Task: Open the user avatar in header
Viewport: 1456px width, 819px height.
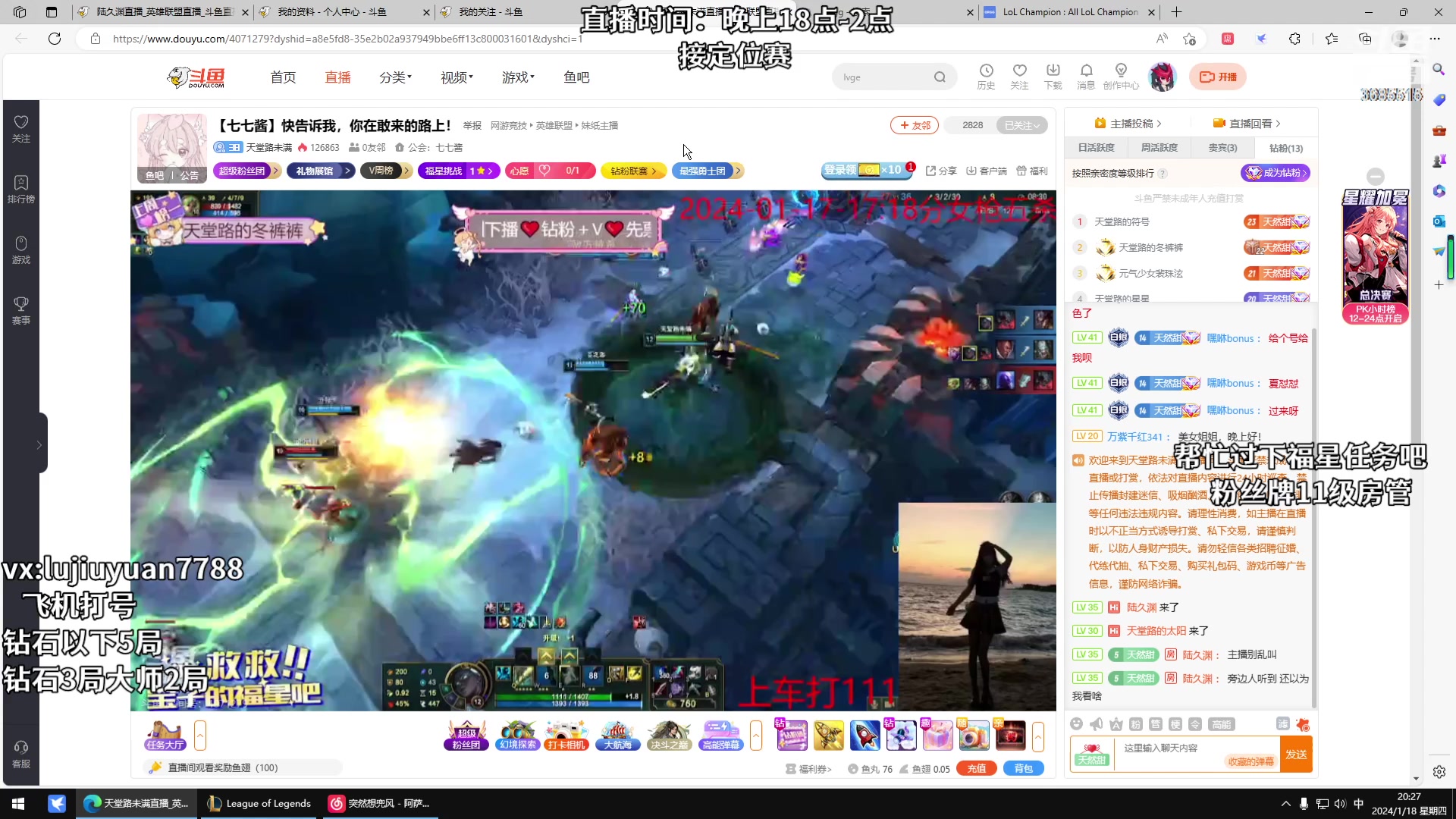Action: pos(1162,77)
